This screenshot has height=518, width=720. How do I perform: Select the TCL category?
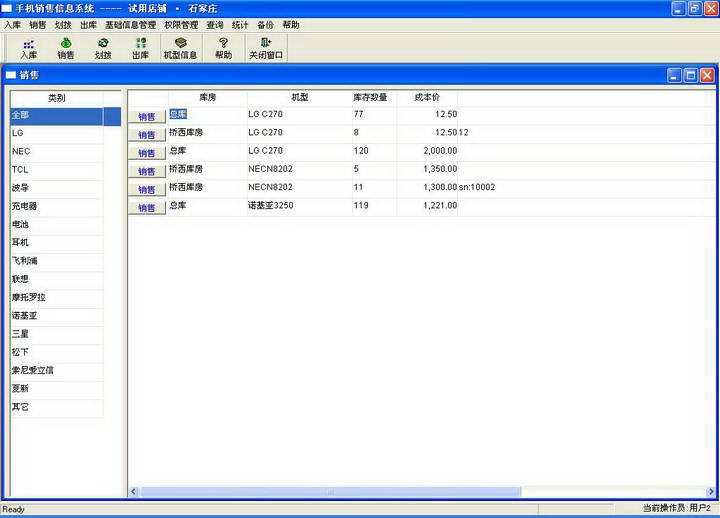pos(56,170)
